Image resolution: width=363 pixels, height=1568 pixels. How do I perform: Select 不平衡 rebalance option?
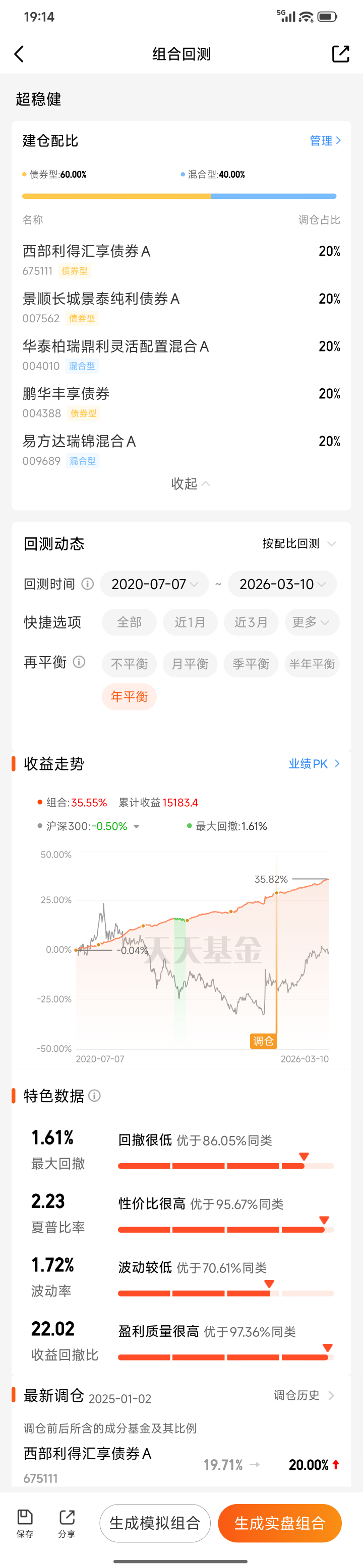[x=129, y=664]
